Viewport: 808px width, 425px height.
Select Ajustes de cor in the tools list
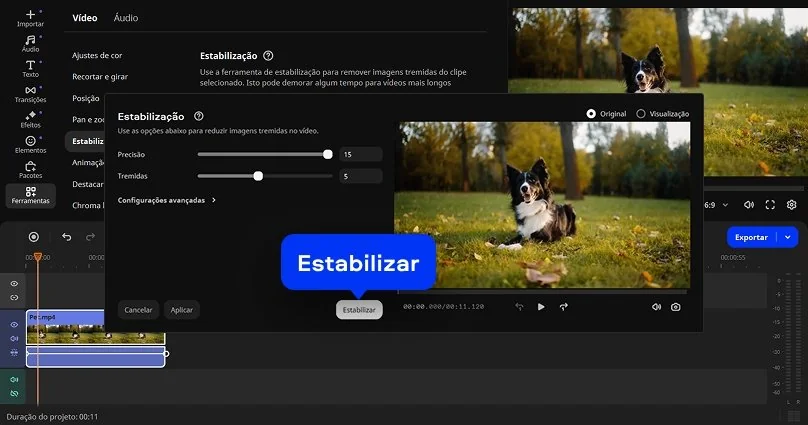tap(97, 56)
